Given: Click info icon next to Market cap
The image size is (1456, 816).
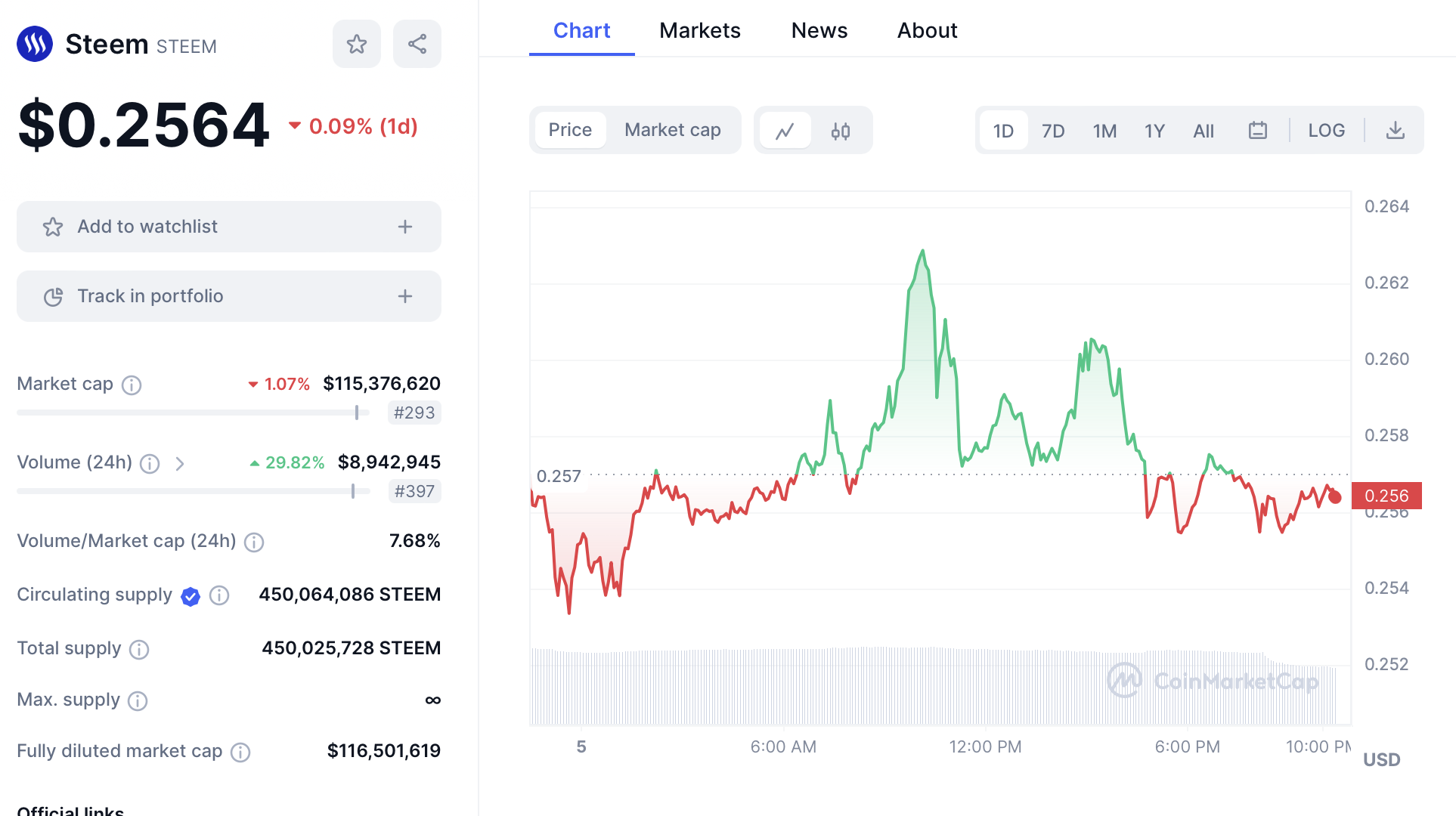Looking at the screenshot, I should (x=132, y=385).
